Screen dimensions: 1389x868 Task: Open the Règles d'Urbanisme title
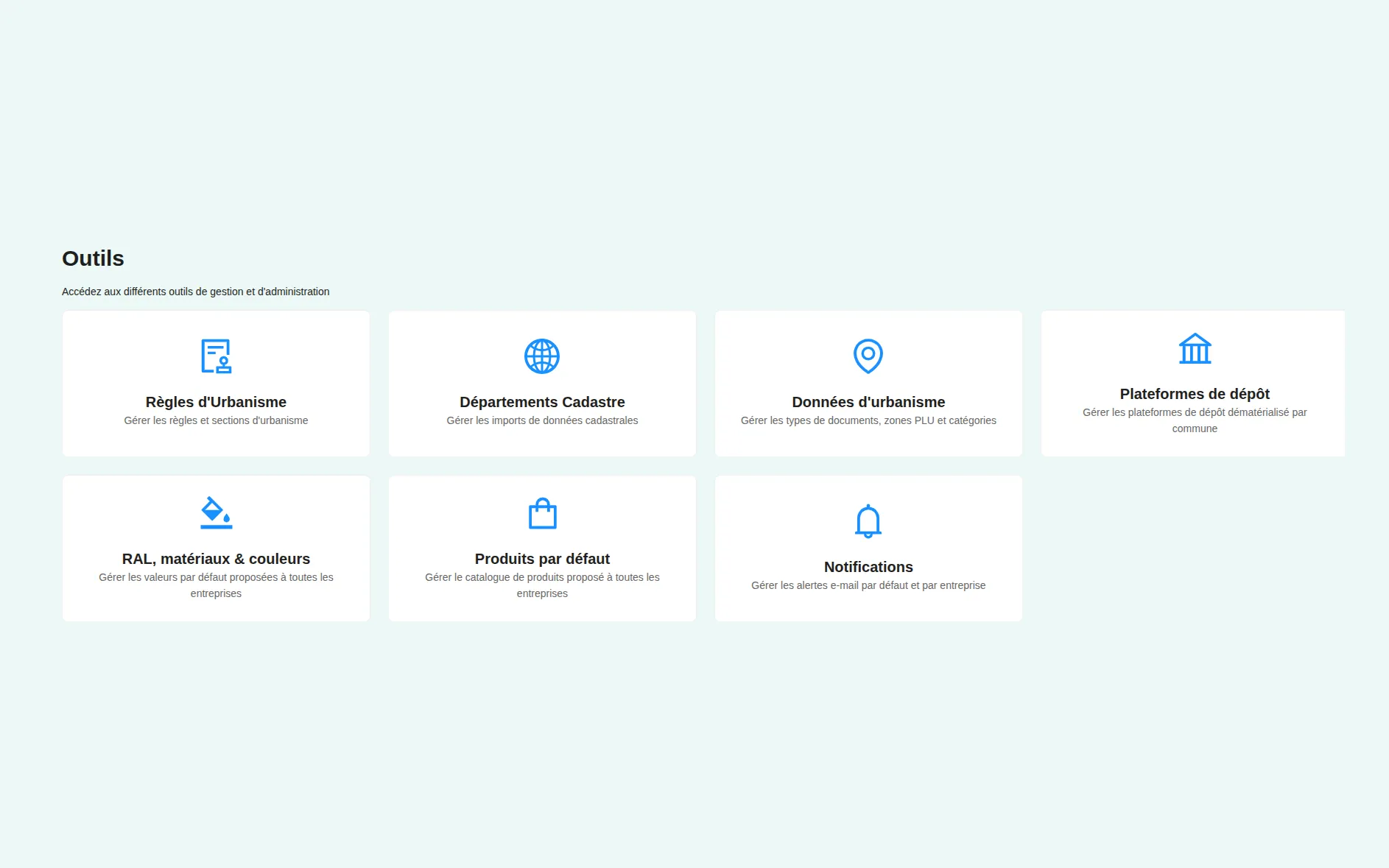click(216, 402)
